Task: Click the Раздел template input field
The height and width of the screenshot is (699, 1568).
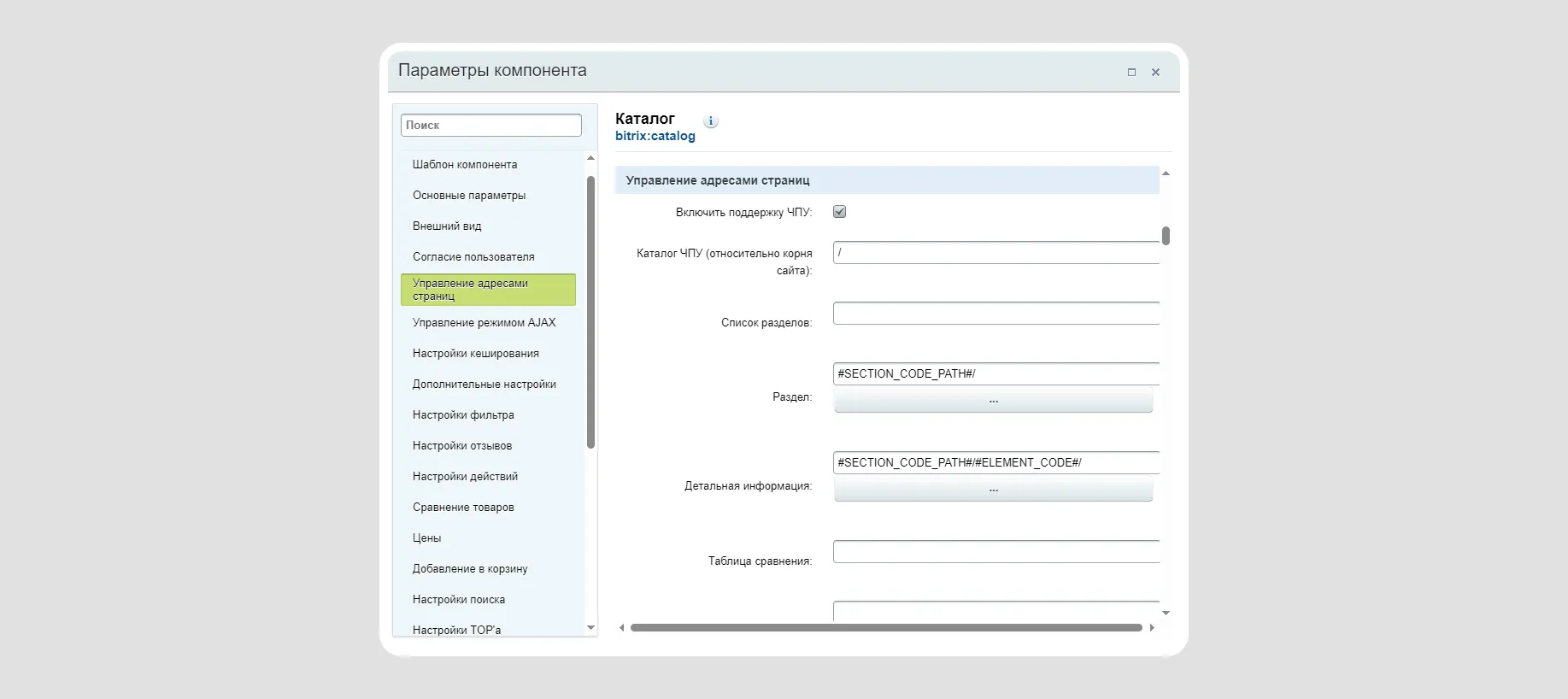Action: point(996,373)
